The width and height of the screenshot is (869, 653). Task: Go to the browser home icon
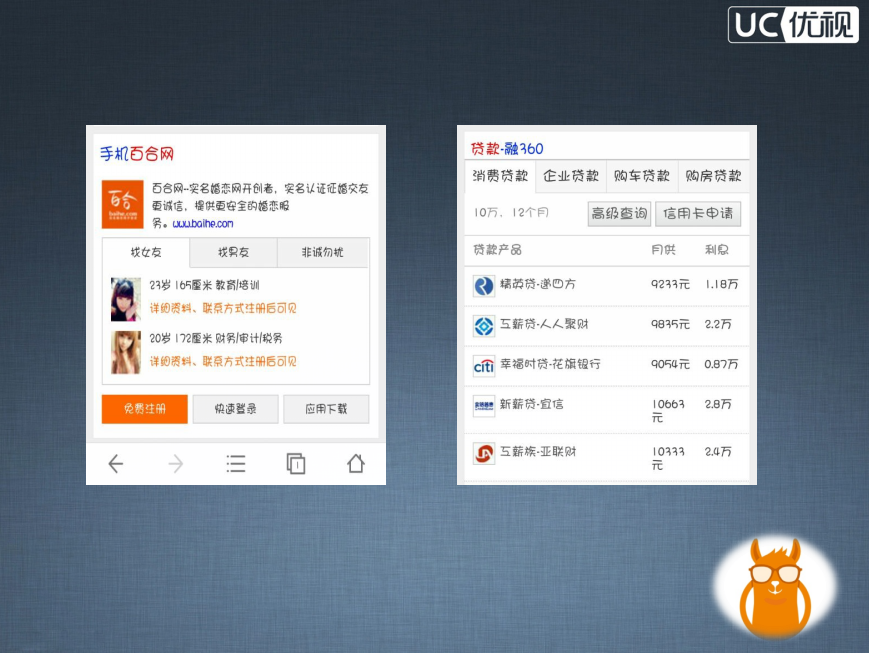(356, 463)
